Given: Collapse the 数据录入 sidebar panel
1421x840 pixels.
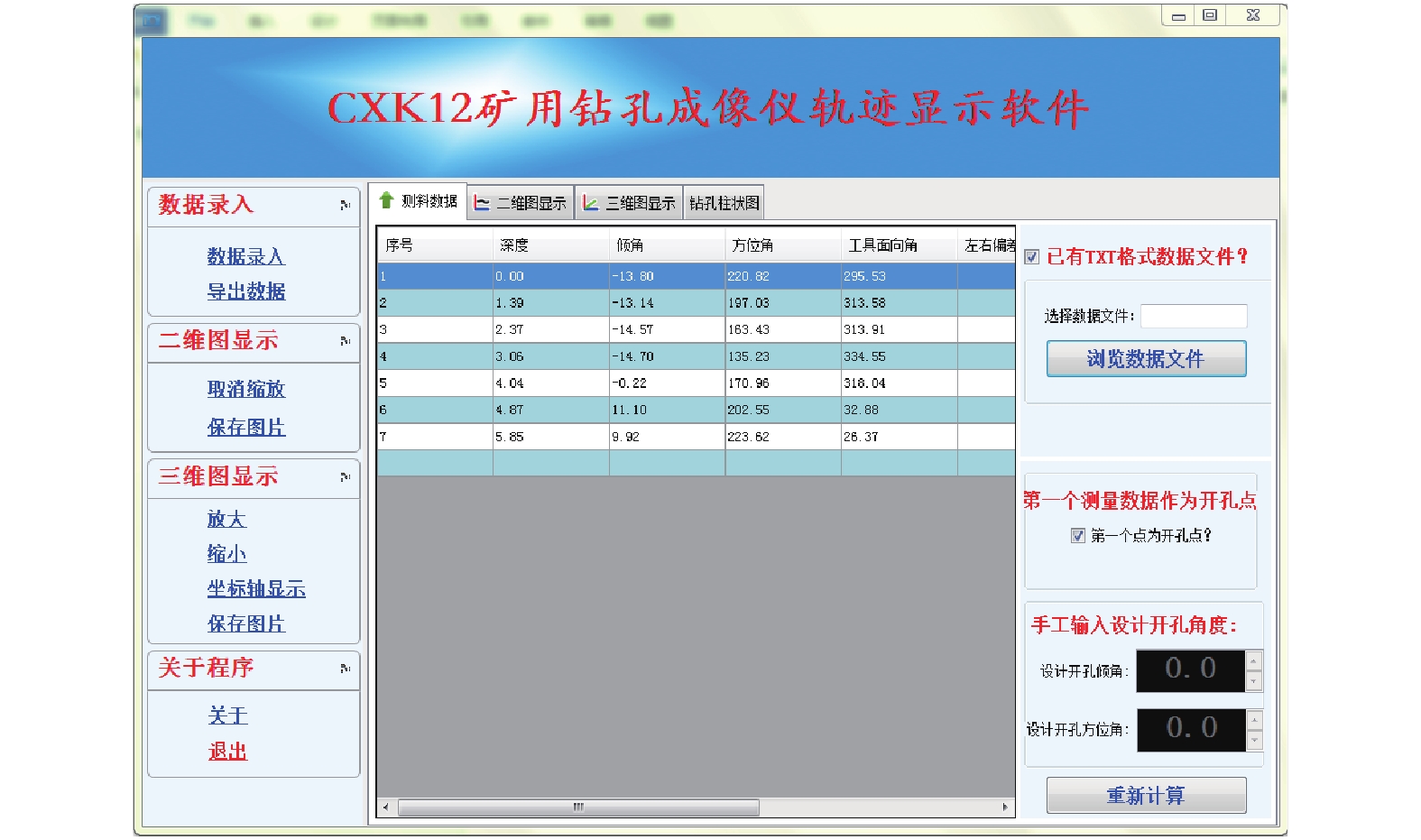Looking at the screenshot, I should tap(345, 206).
